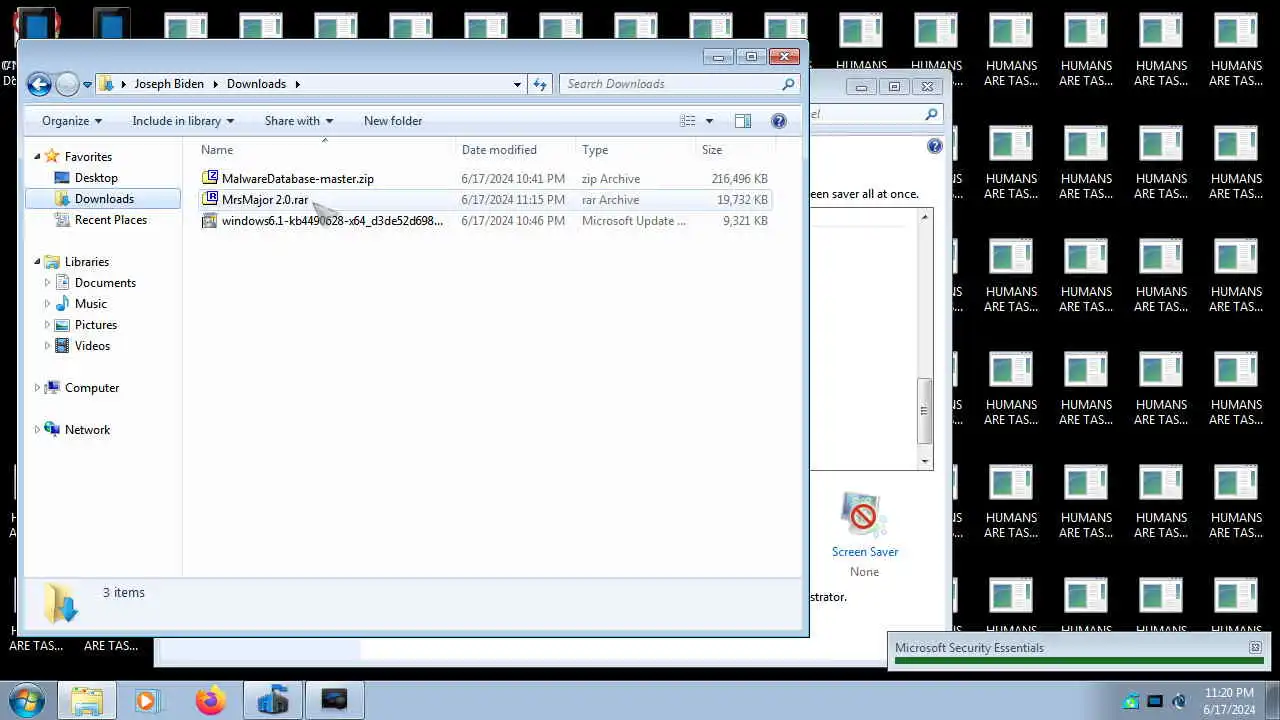Viewport: 1280px width, 720px height.
Task: Open the Include in library menu
Action: point(183,121)
